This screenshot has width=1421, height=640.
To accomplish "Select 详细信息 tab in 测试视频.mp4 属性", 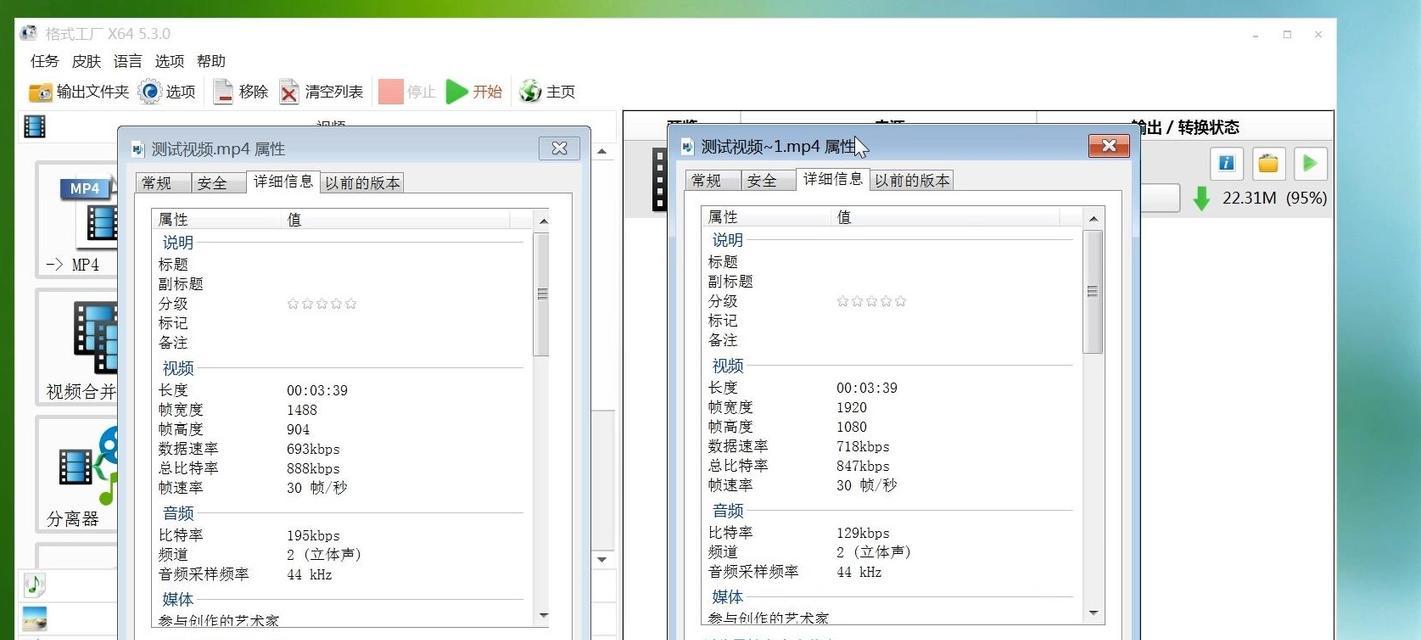I will coord(283,181).
